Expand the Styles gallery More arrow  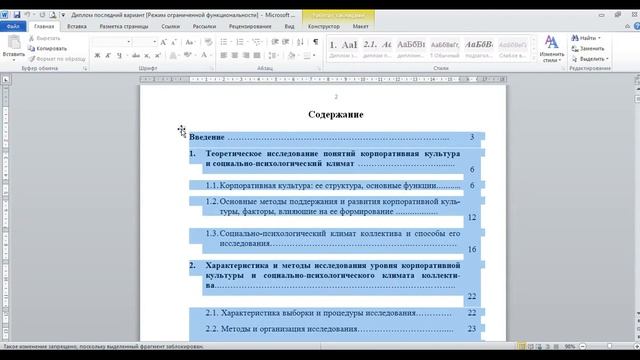pos(533,58)
